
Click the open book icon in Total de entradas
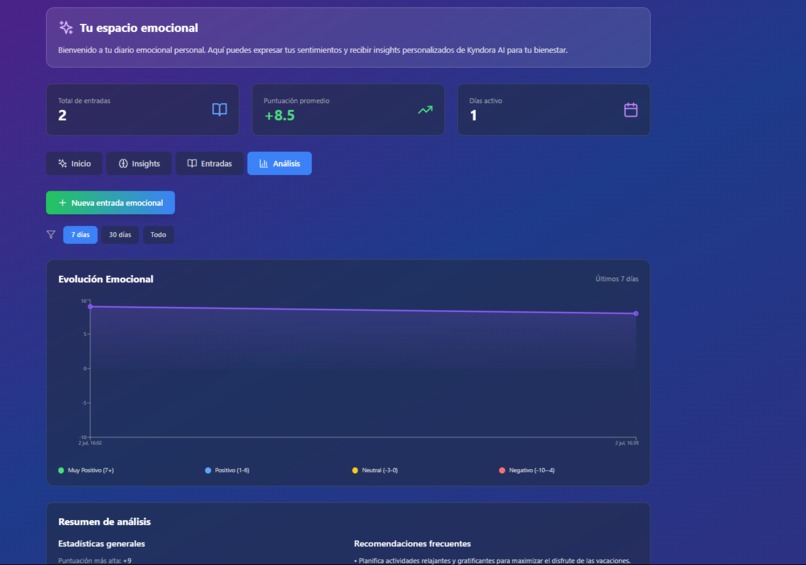(219, 110)
